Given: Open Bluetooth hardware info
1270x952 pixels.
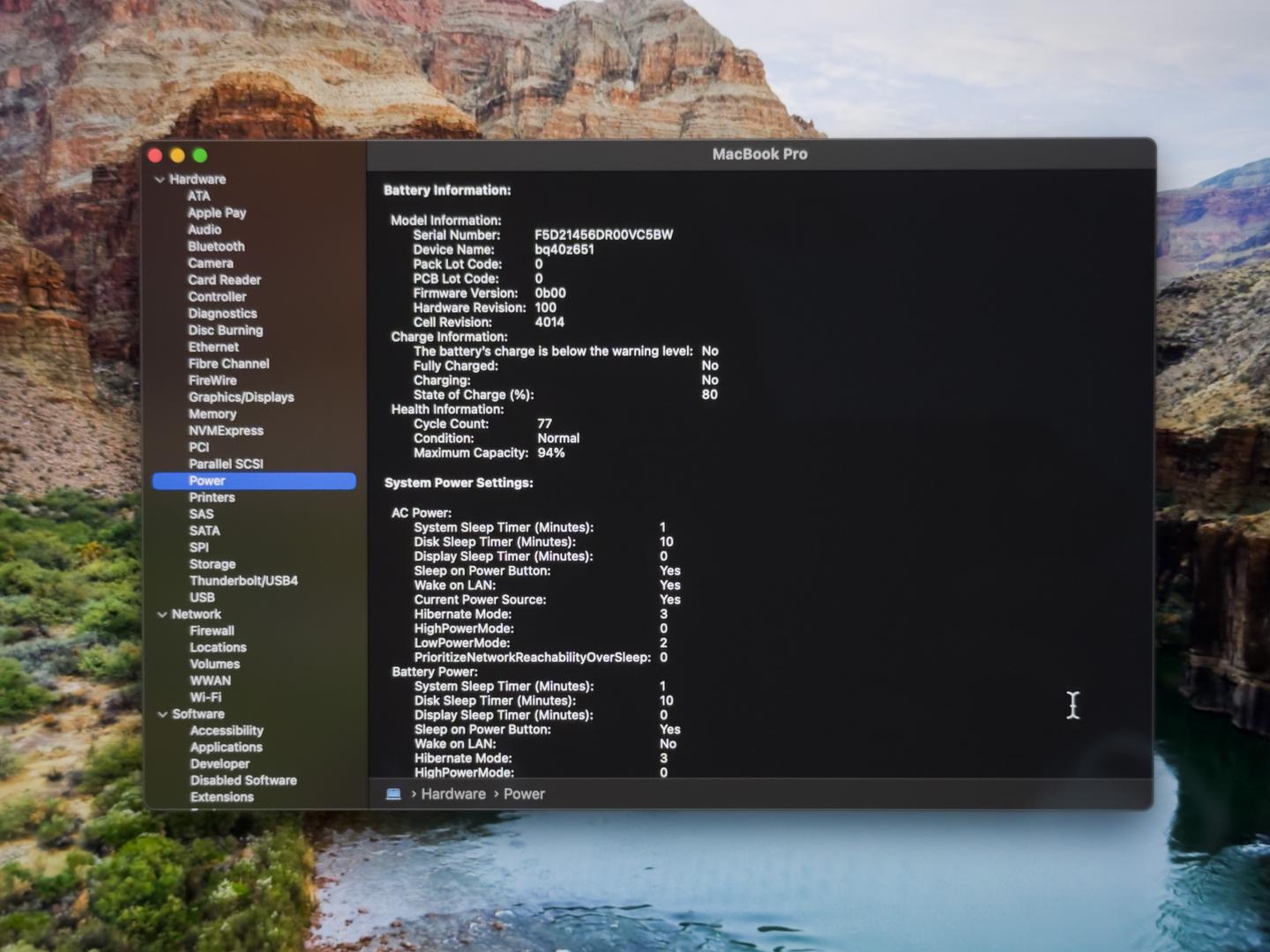Looking at the screenshot, I should (x=216, y=247).
